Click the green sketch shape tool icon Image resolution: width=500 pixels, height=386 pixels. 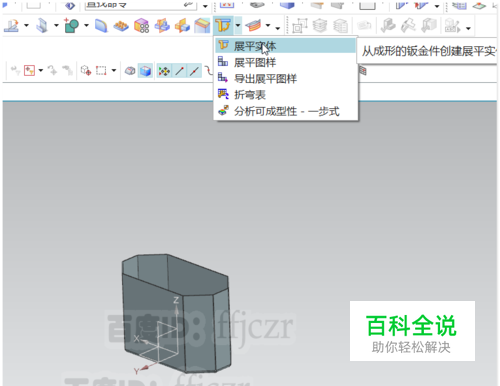pyautogui.click(x=71, y=25)
